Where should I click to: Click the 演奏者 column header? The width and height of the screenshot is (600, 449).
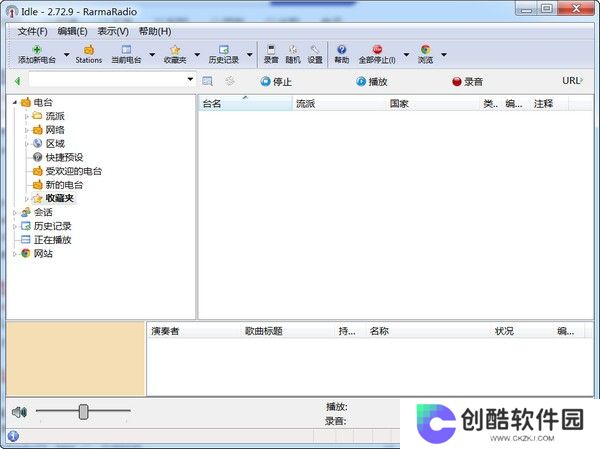pos(194,331)
